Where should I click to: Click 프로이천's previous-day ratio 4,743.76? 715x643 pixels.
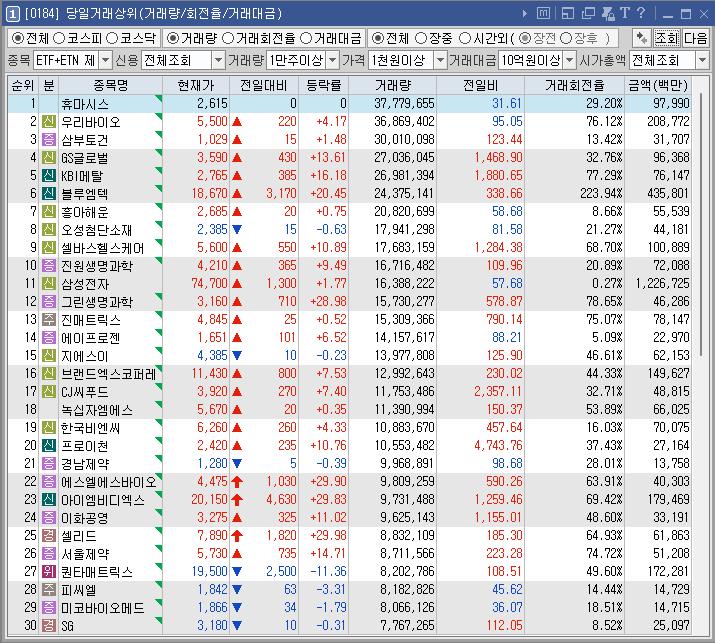tap(498, 446)
